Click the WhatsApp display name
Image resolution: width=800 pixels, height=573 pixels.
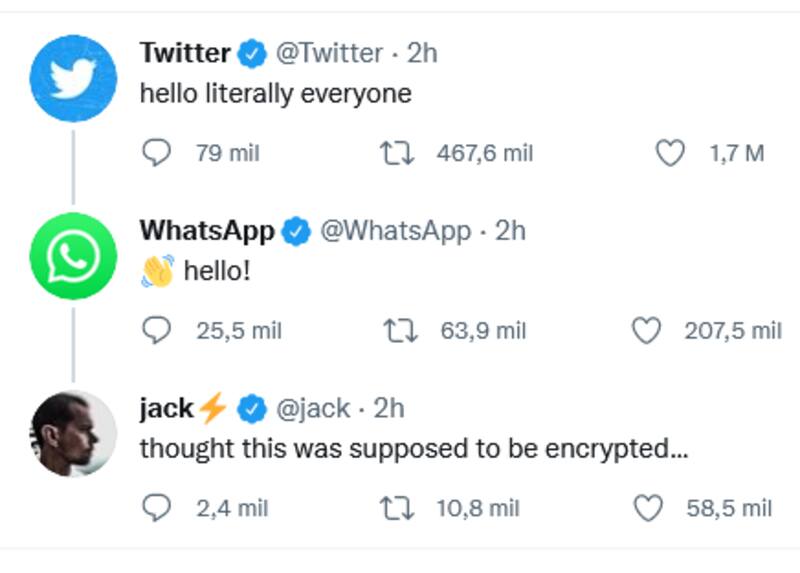pos(206,230)
